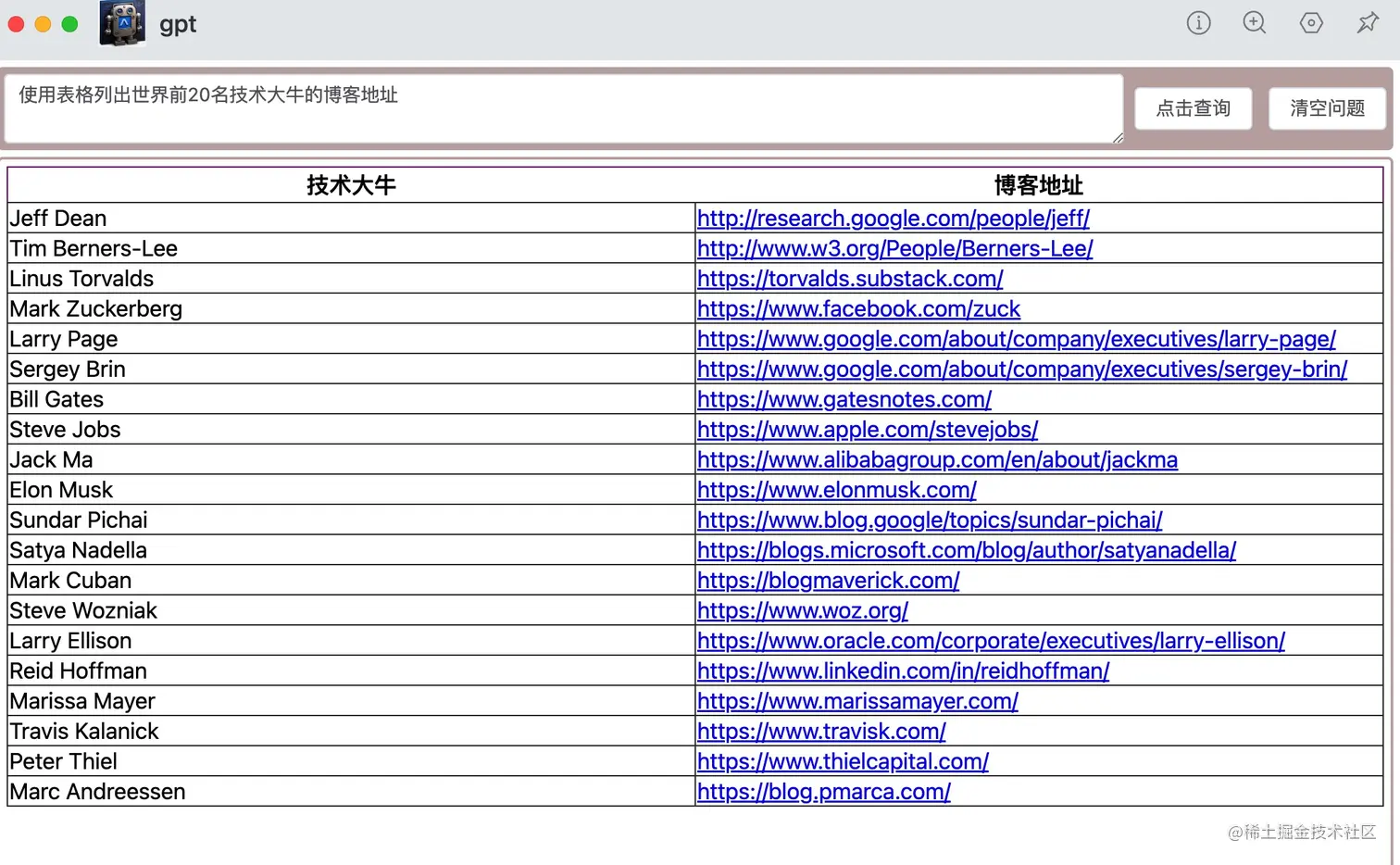Select the Mark Zuckerberg name cell

point(351,309)
